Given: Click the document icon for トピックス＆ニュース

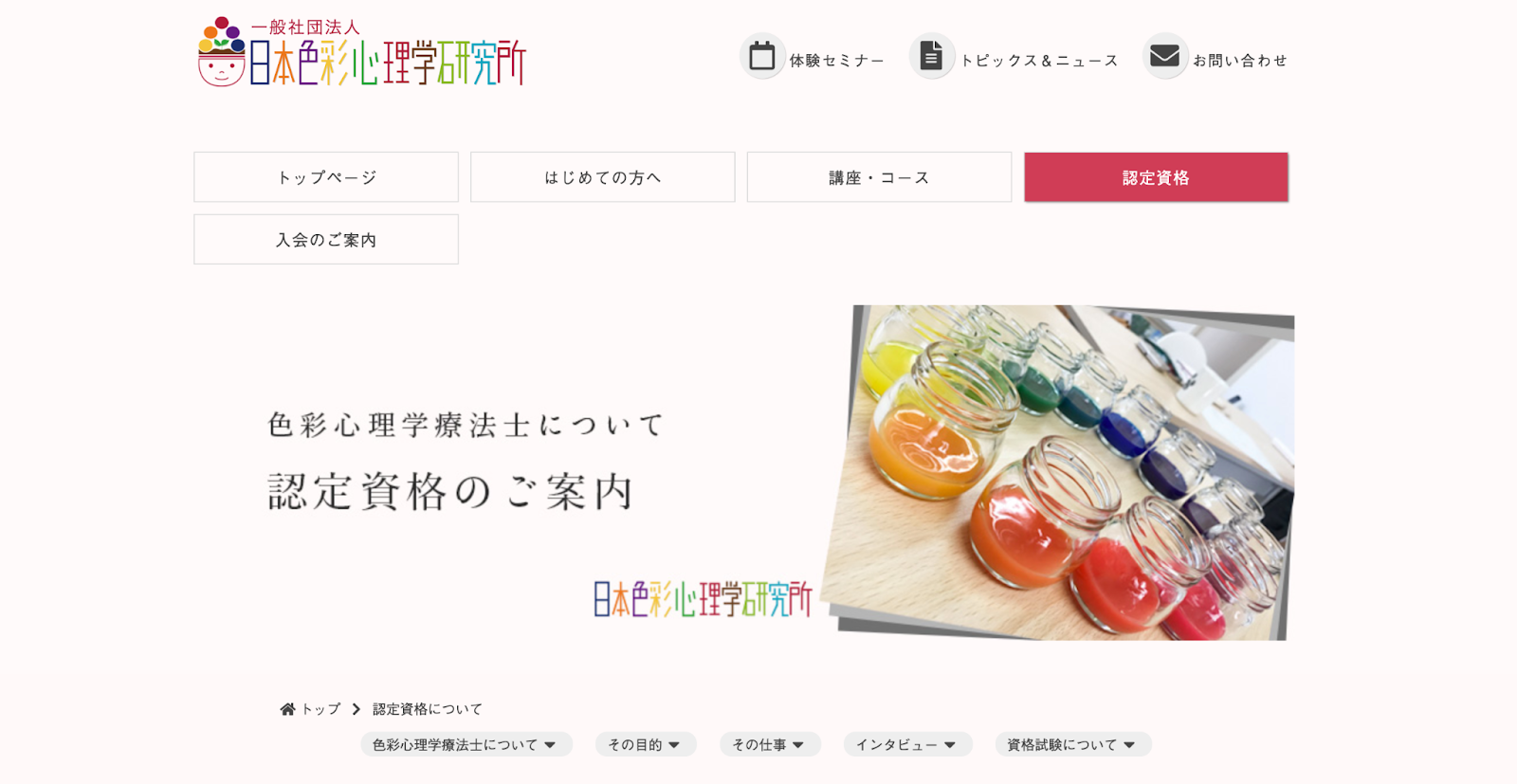Looking at the screenshot, I should pos(931,56).
